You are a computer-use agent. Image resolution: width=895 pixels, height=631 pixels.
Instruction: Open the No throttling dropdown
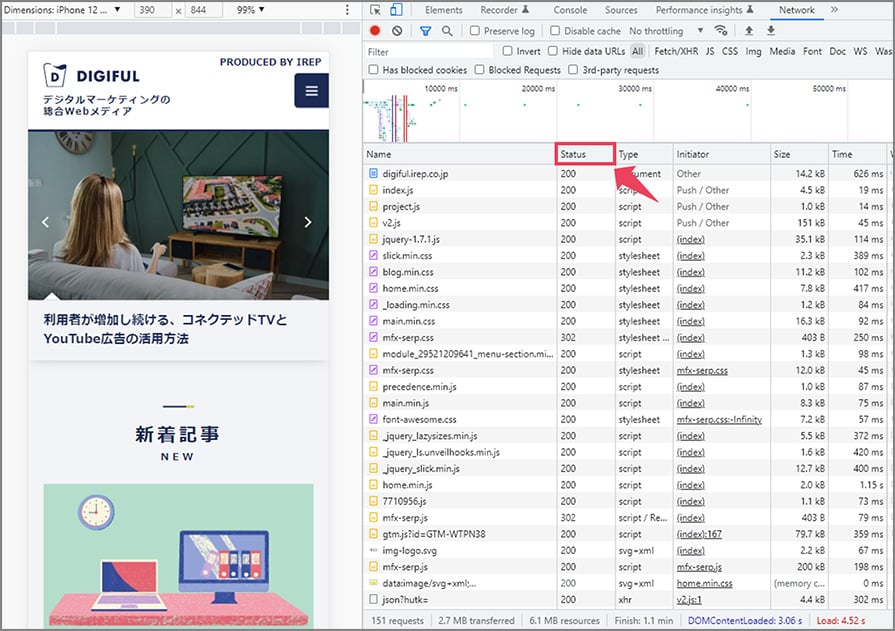(x=666, y=31)
